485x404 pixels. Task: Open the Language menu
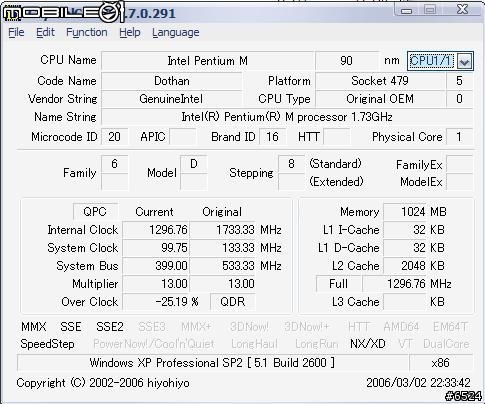pyautogui.click(x=176, y=32)
